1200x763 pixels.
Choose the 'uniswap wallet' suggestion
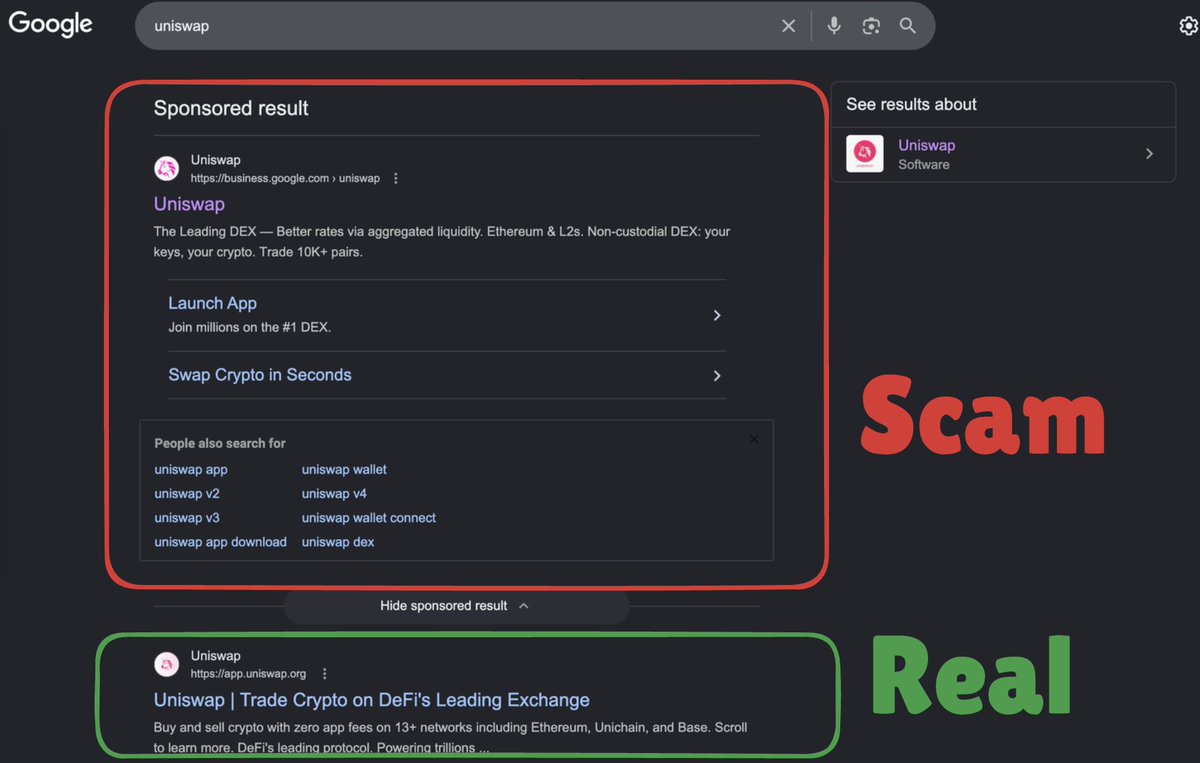(x=344, y=469)
